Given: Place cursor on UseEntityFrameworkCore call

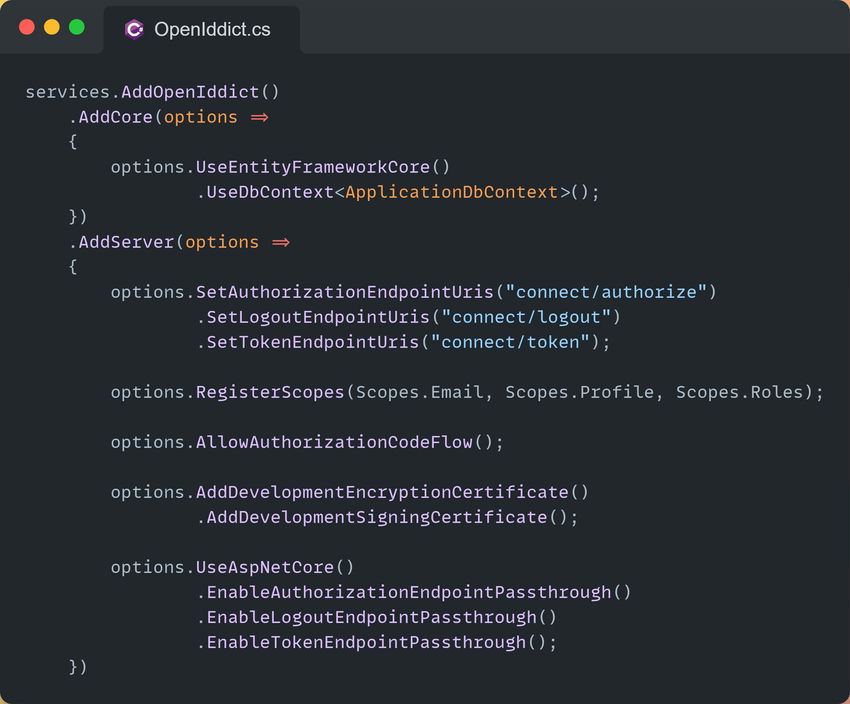Looking at the screenshot, I should pos(323,167).
